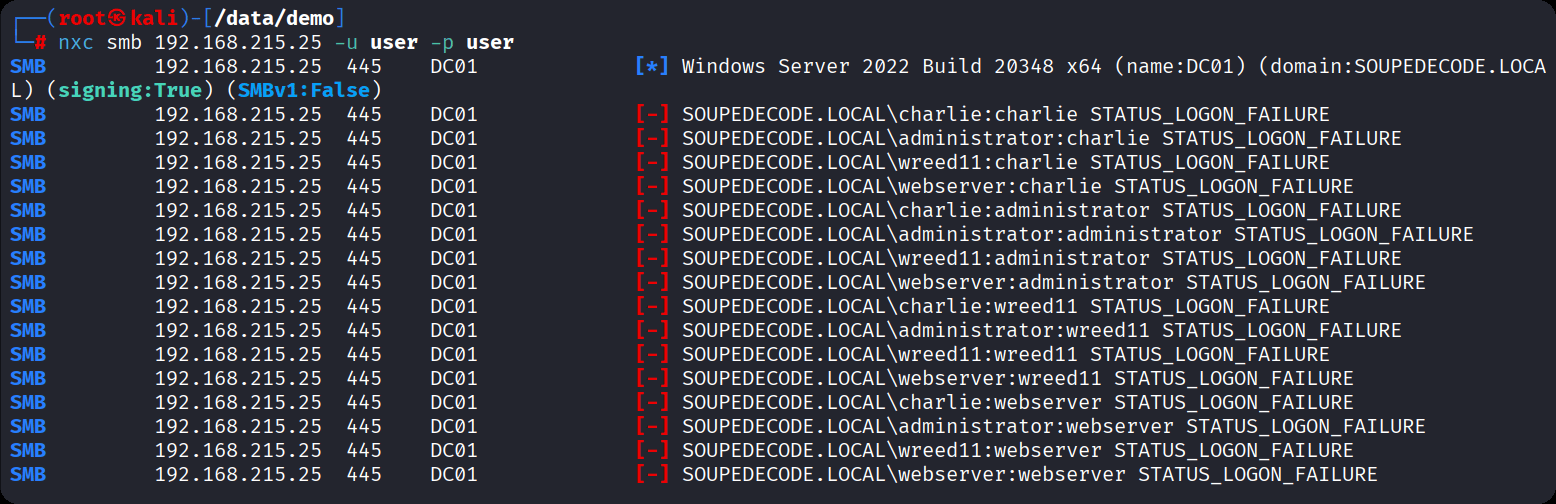The height and width of the screenshot is (504, 1556).
Task: Click the red # prompt symbol
Action: 41,43
